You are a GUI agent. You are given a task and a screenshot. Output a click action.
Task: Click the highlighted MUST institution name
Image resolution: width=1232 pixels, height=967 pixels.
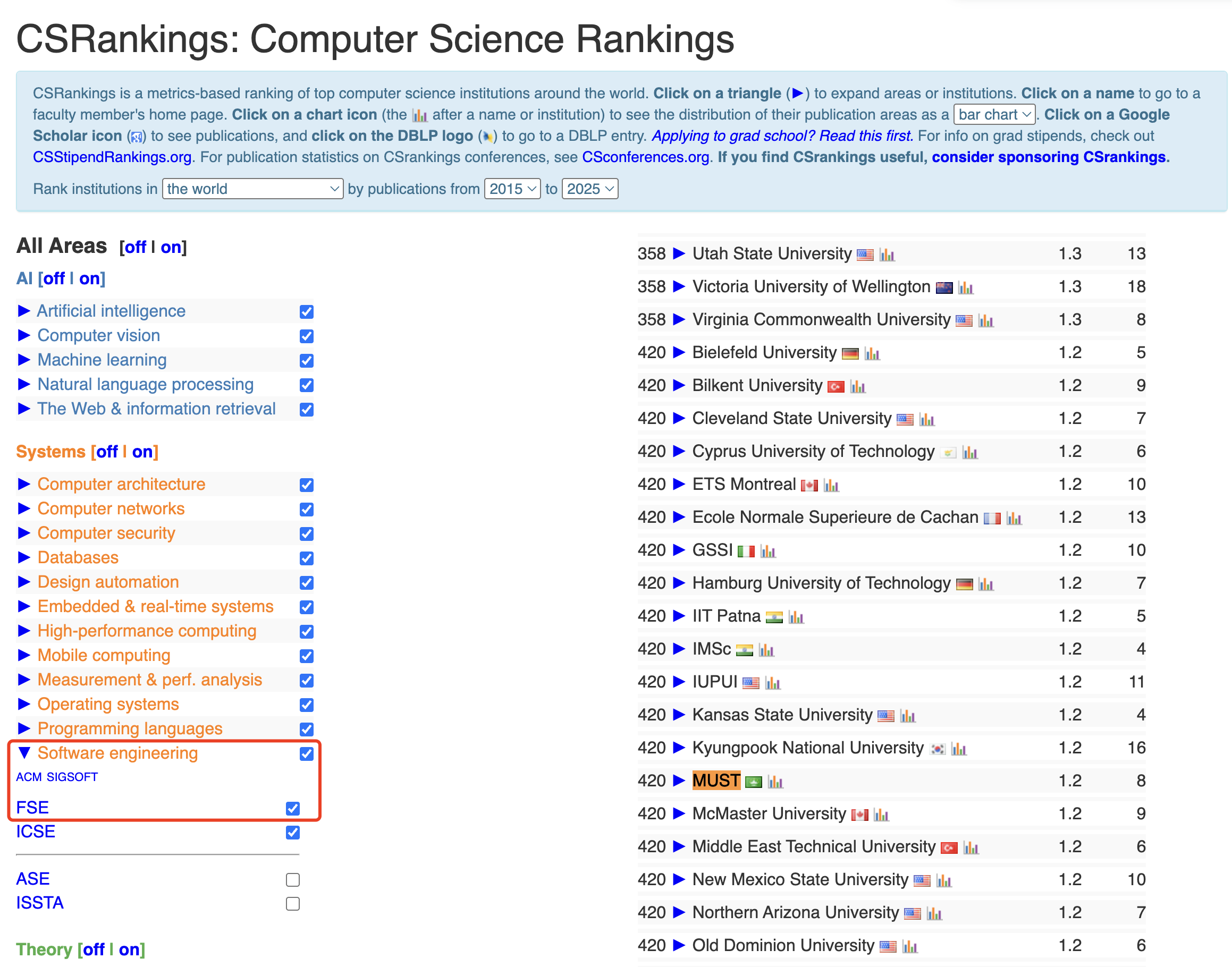pyautogui.click(x=716, y=781)
